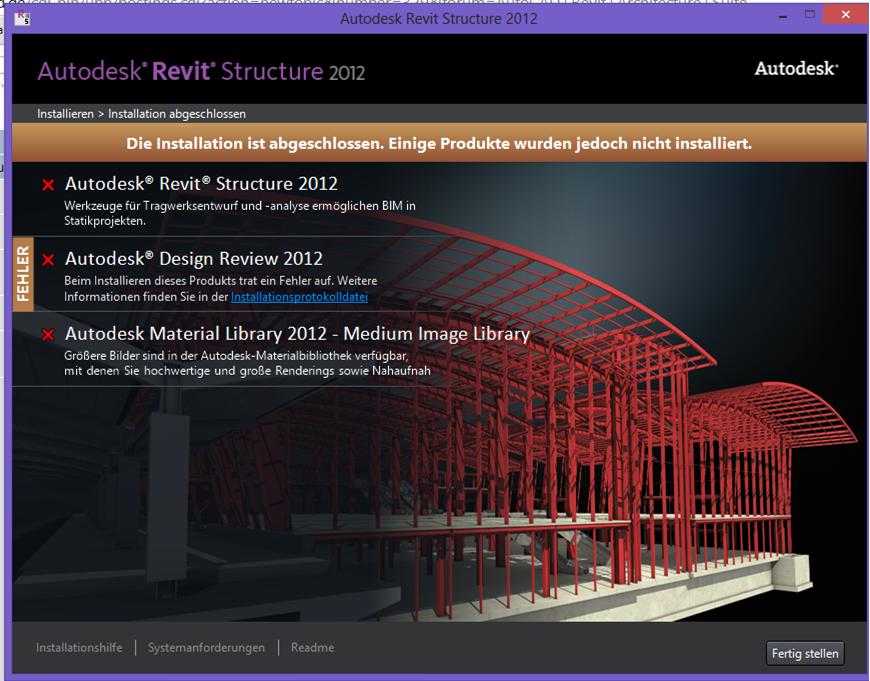The height and width of the screenshot is (681, 870).
Task: Click Installieren breadcrumb text
Action: point(65,114)
